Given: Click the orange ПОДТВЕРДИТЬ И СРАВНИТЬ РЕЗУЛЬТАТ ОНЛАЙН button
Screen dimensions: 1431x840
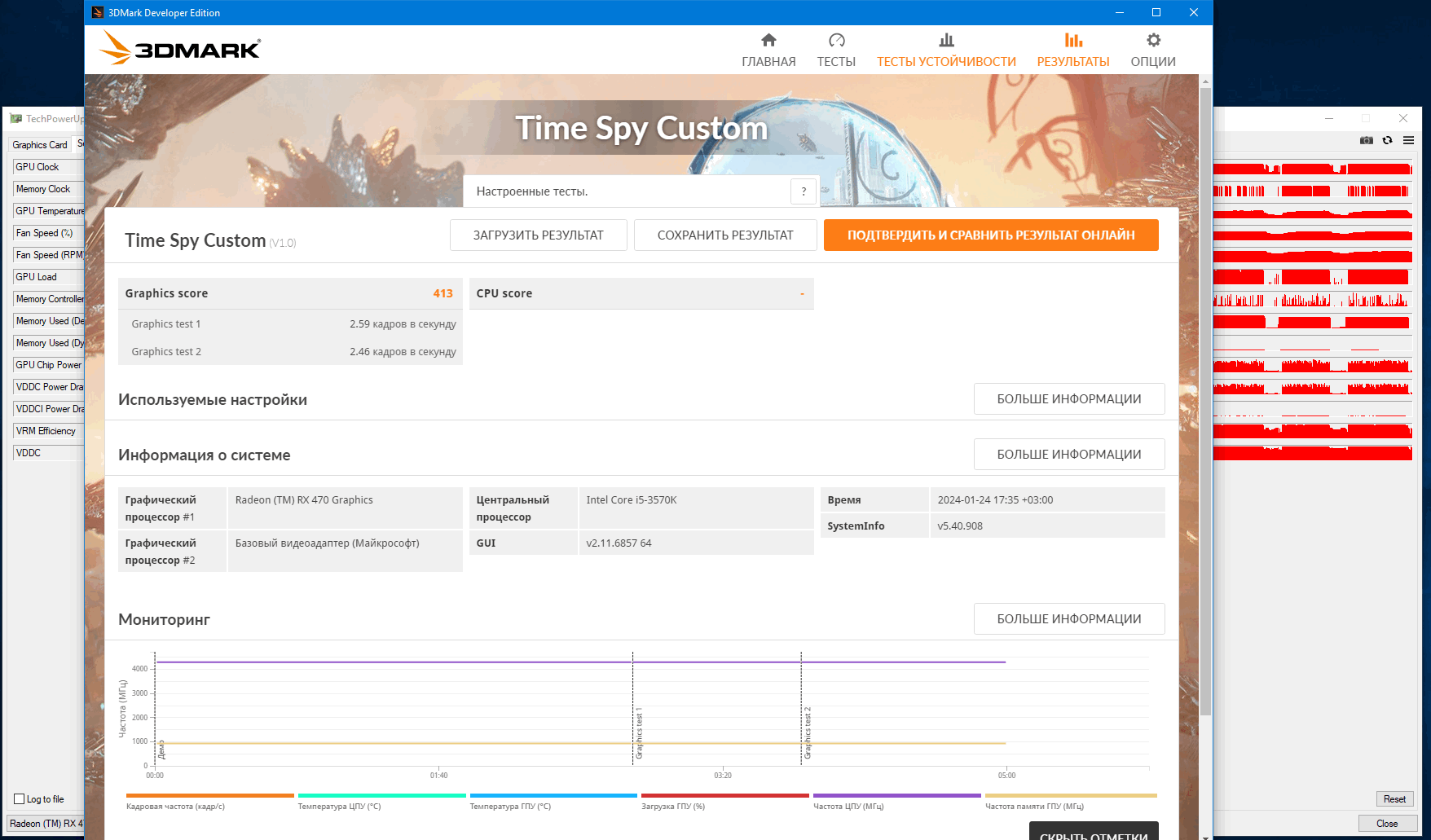Looking at the screenshot, I should pyautogui.click(x=991, y=235).
